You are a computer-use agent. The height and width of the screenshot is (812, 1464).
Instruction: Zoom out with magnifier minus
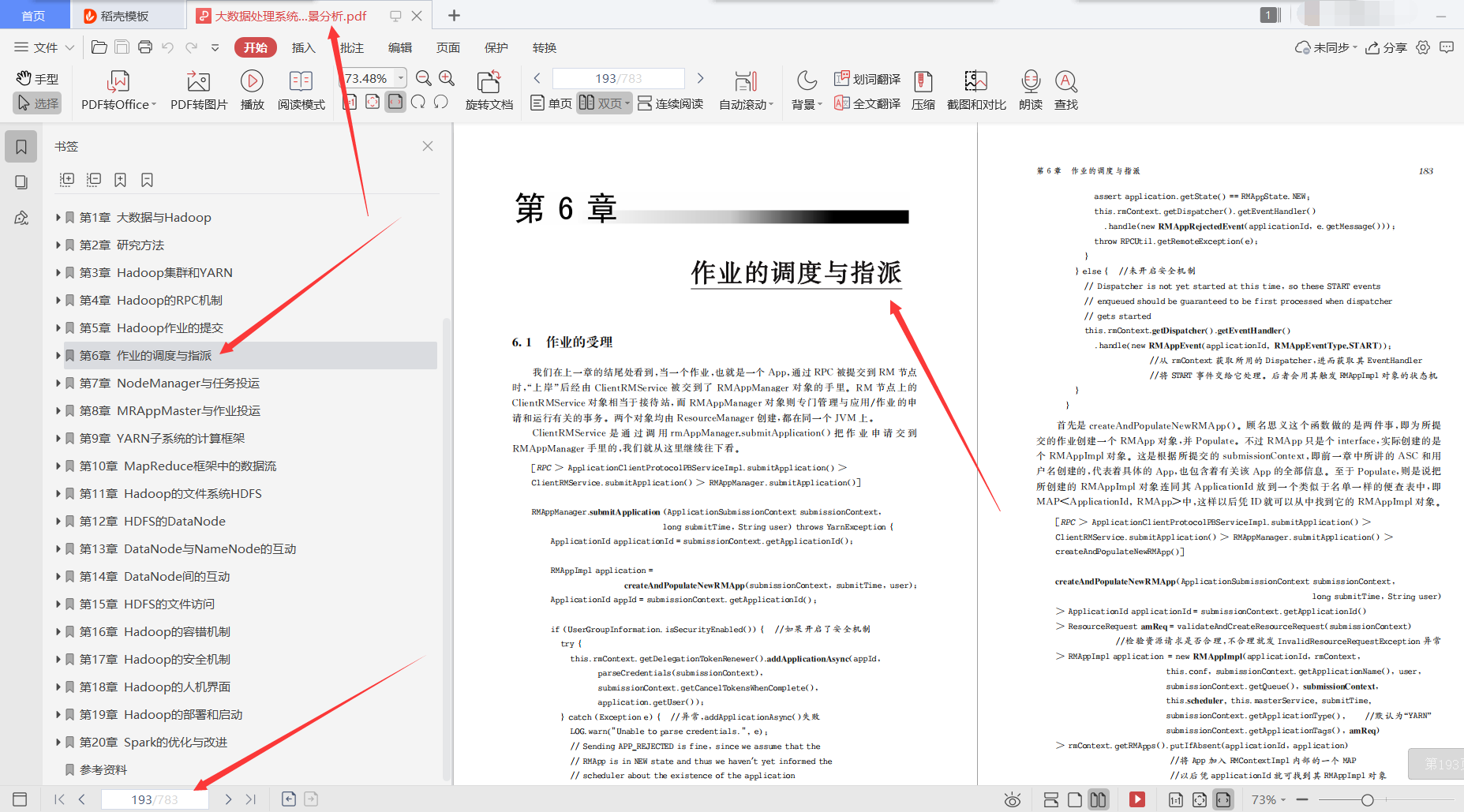pos(424,78)
